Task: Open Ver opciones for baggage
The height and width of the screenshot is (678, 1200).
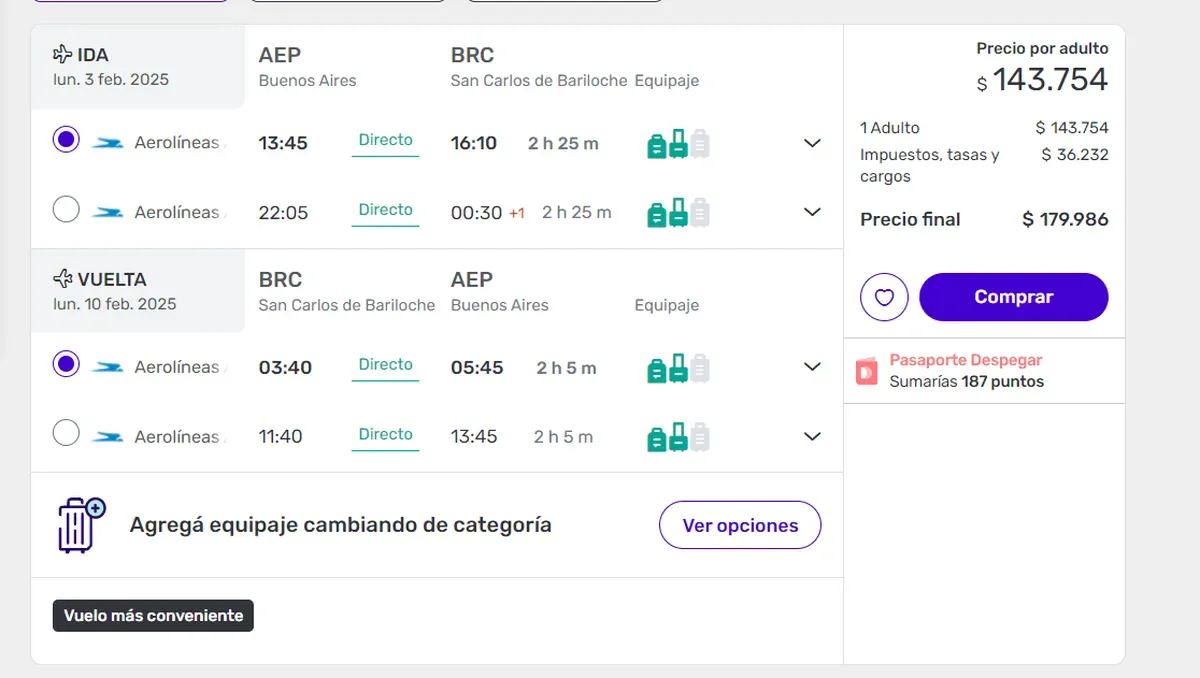Action: point(740,525)
